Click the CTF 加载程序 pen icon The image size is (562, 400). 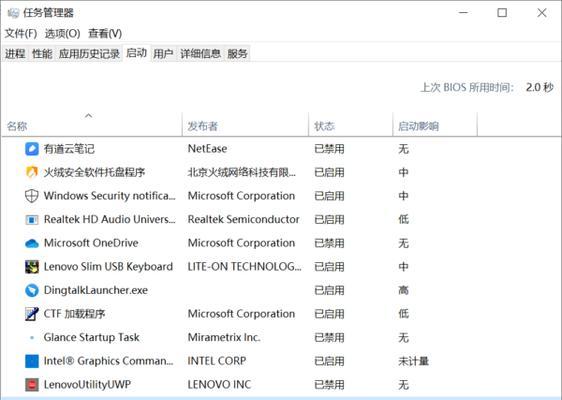(32, 314)
